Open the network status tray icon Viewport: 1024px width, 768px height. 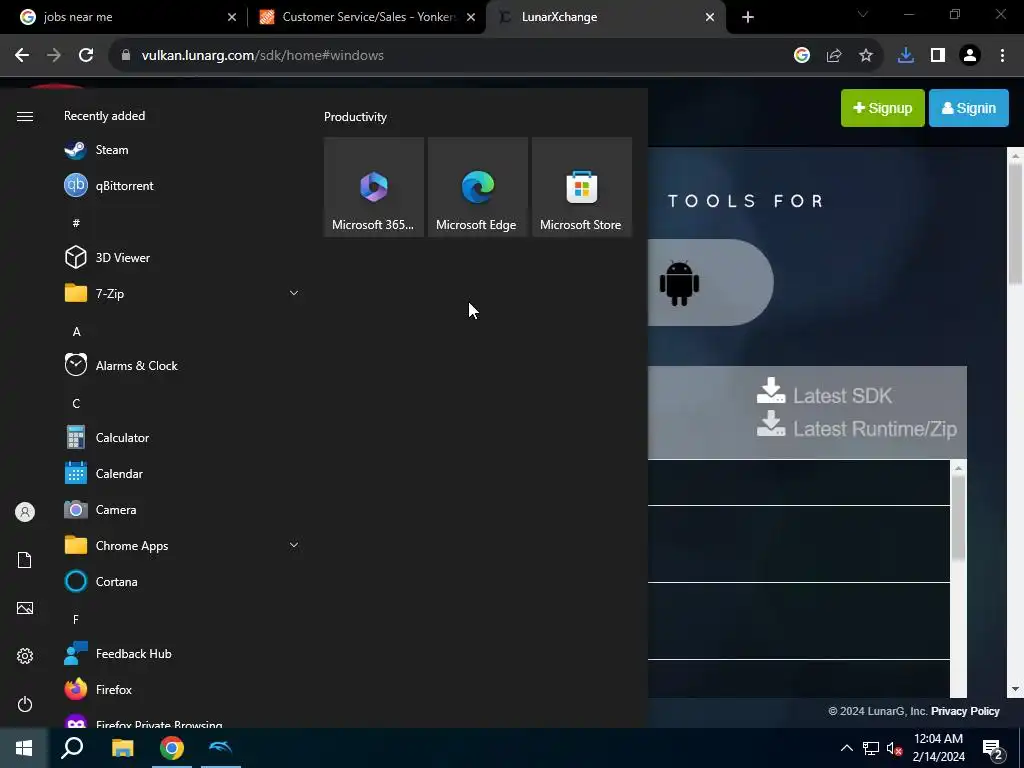pos(871,748)
